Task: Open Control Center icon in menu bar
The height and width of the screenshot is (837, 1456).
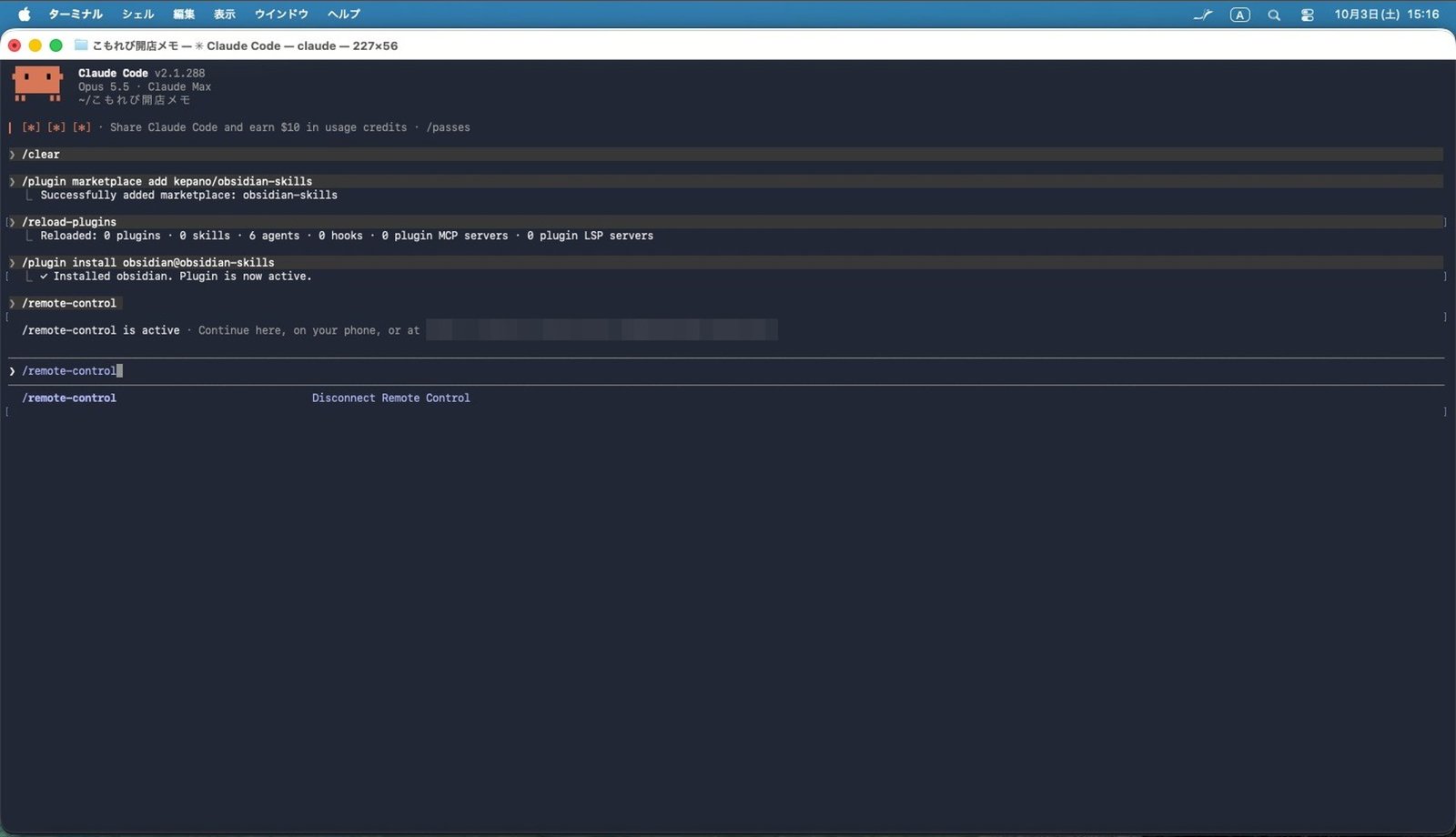Action: (1308, 15)
